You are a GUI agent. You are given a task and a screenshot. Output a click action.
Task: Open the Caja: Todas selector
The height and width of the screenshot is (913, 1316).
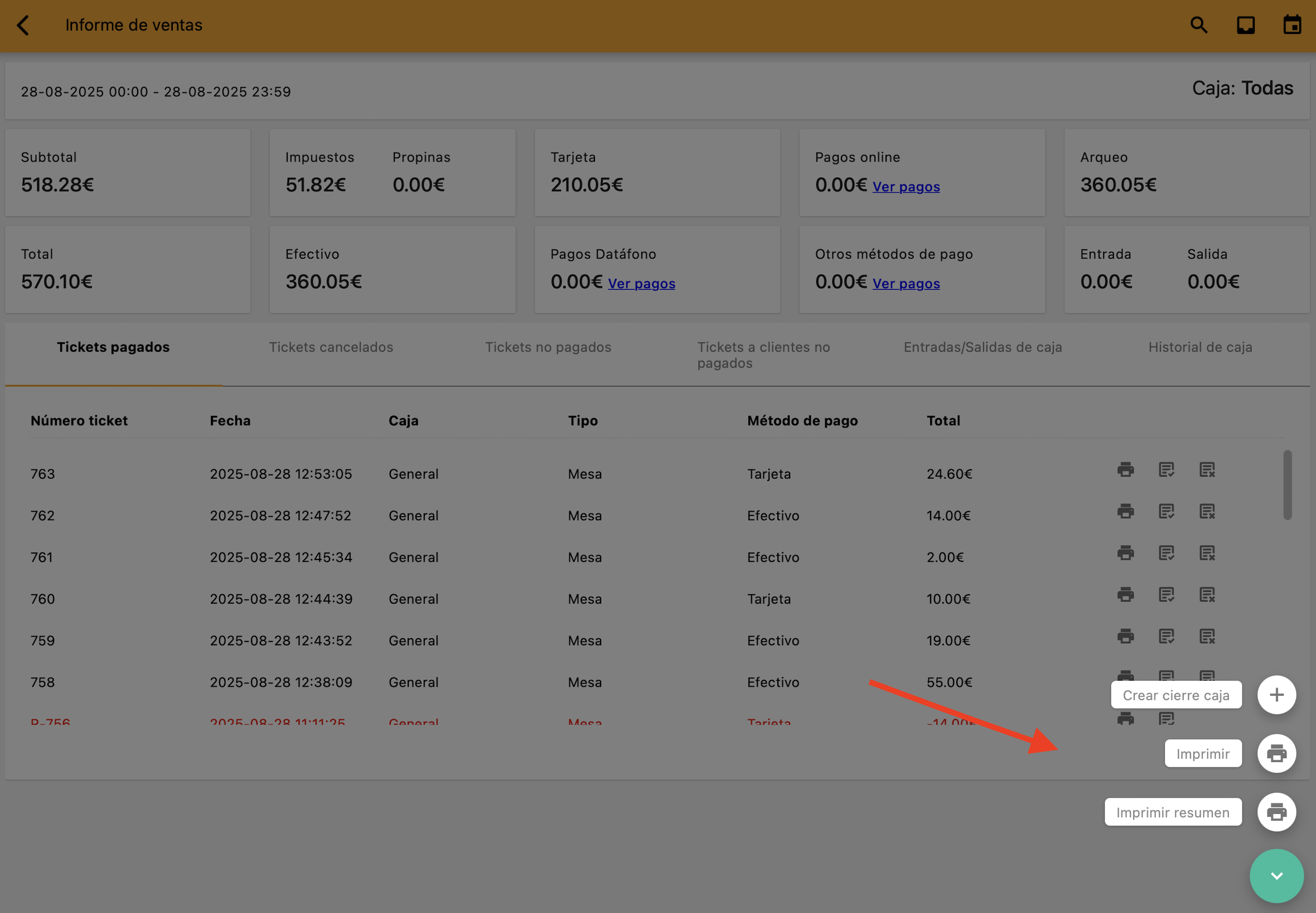[1242, 88]
